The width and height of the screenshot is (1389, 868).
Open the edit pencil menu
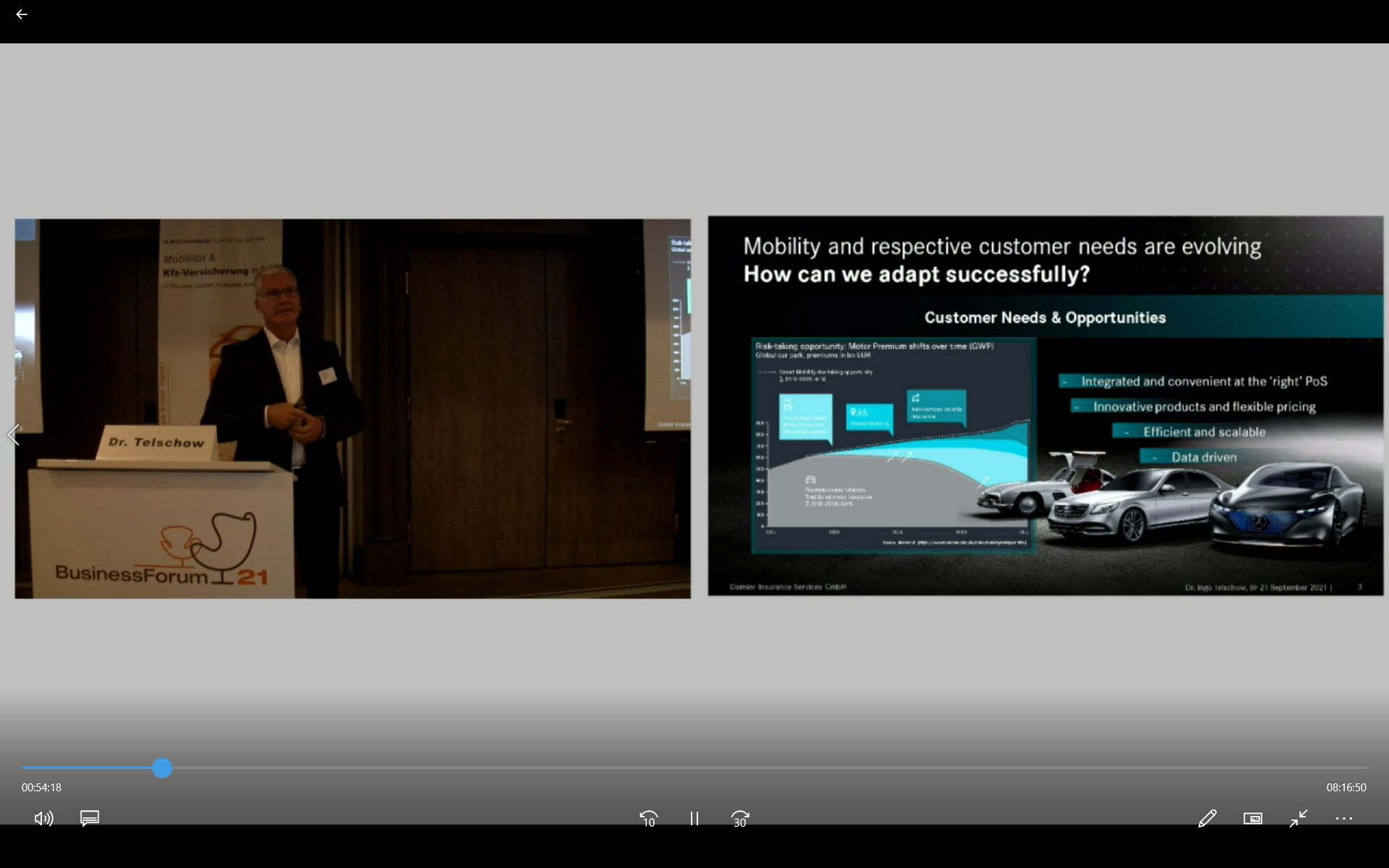pyautogui.click(x=1207, y=818)
